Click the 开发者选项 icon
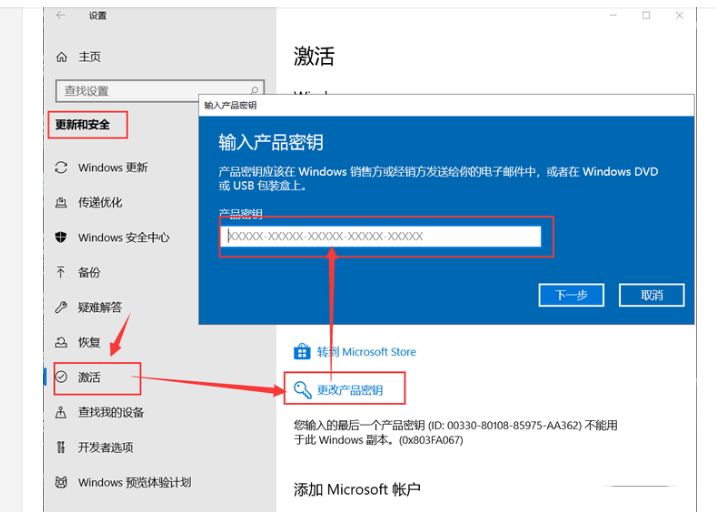This screenshot has width=716, height=512. 61,447
